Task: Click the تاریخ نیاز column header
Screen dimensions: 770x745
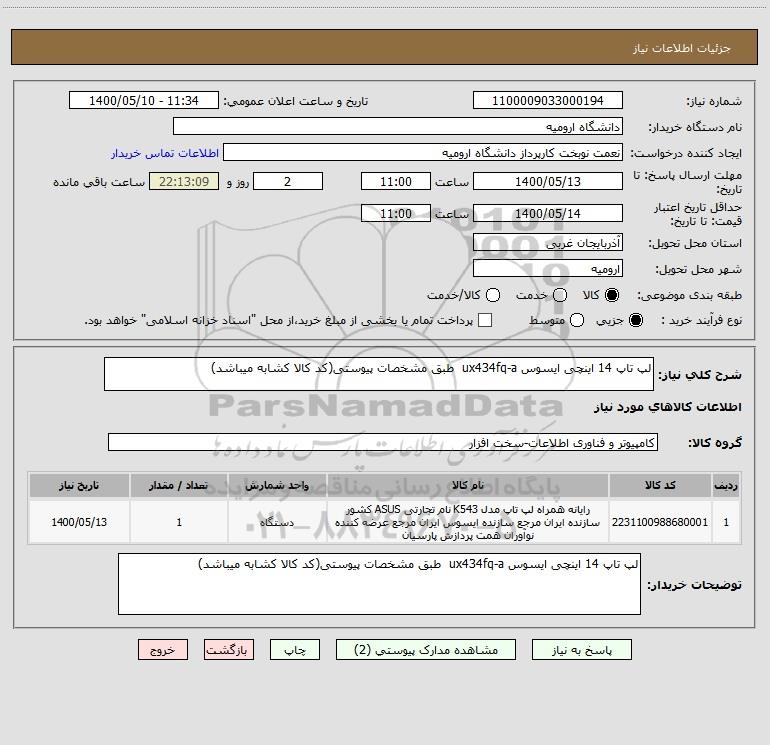Action: click(x=79, y=485)
